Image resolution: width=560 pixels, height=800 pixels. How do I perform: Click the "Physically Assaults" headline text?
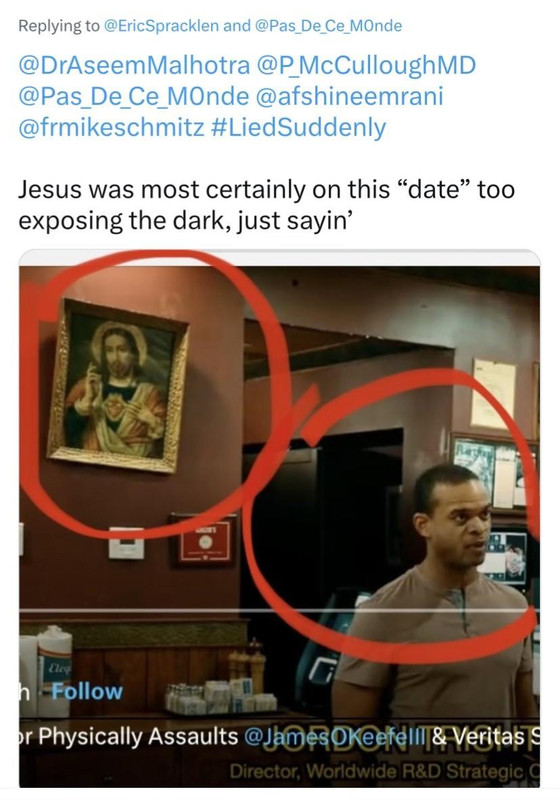pyautogui.click(x=138, y=736)
